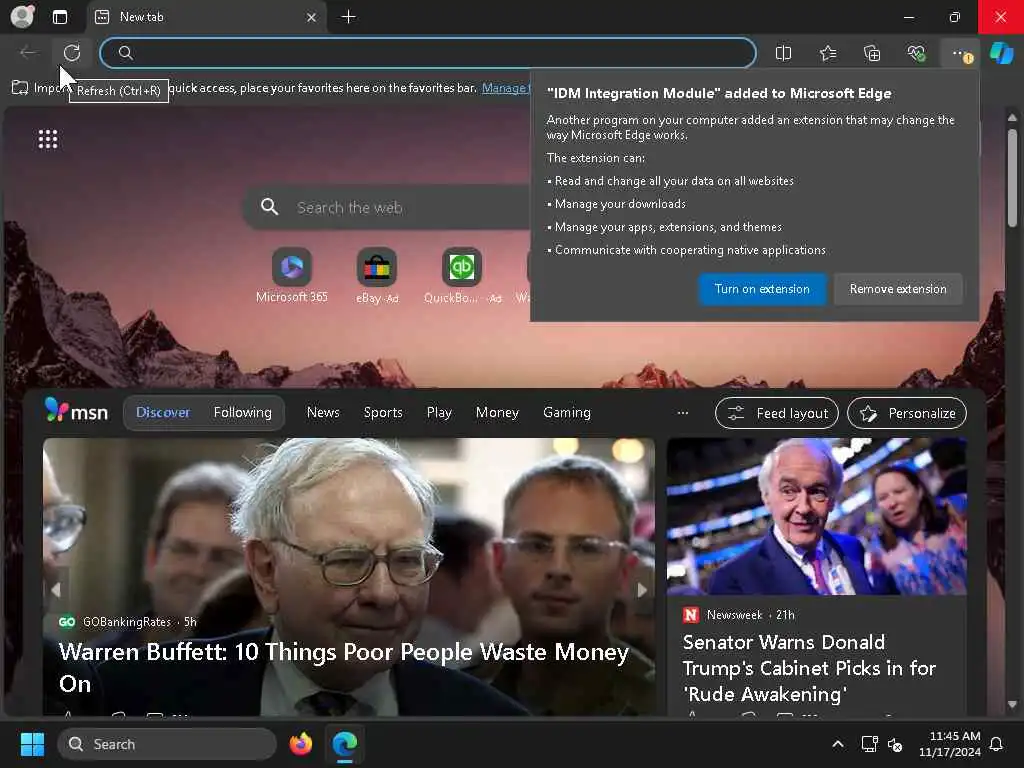
Task: Click the Personalize button
Action: pyautogui.click(x=906, y=413)
